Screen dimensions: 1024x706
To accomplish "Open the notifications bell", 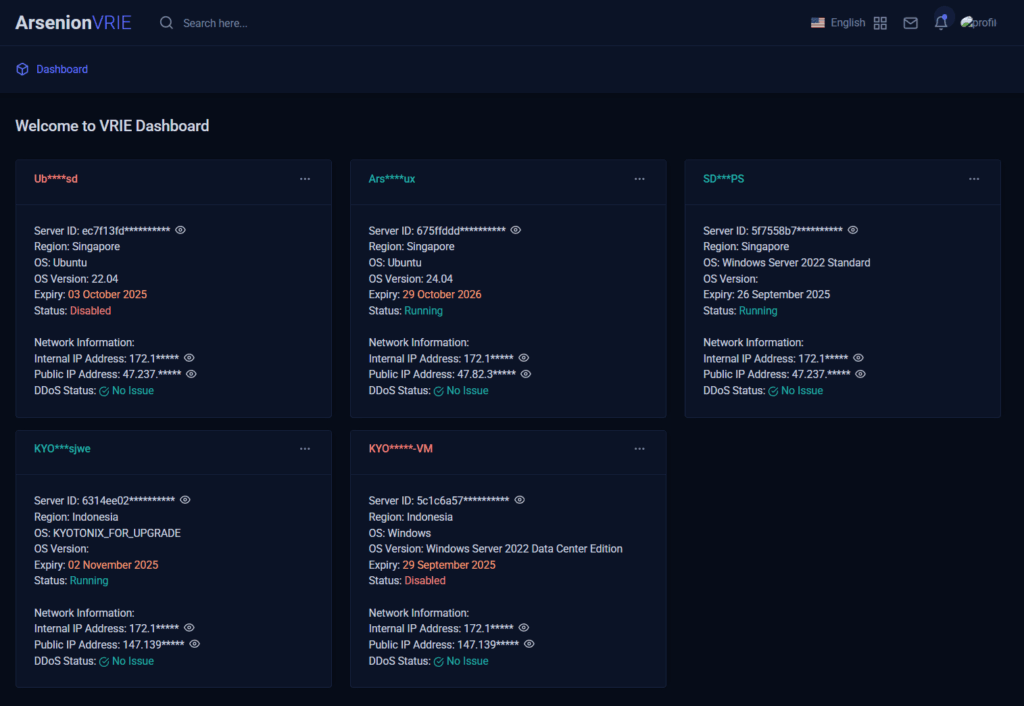I will pos(941,23).
